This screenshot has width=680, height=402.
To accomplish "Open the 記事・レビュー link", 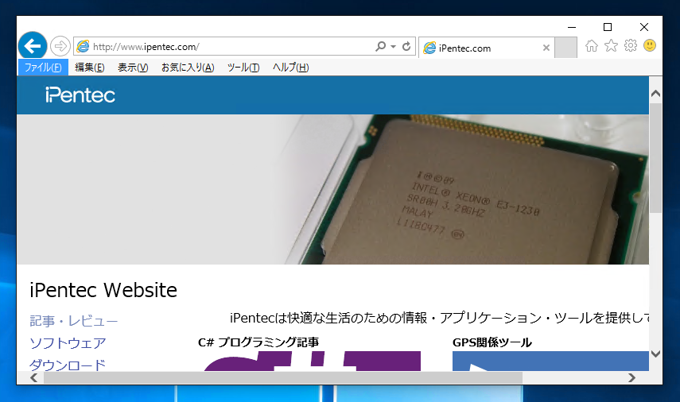I will click(x=73, y=321).
